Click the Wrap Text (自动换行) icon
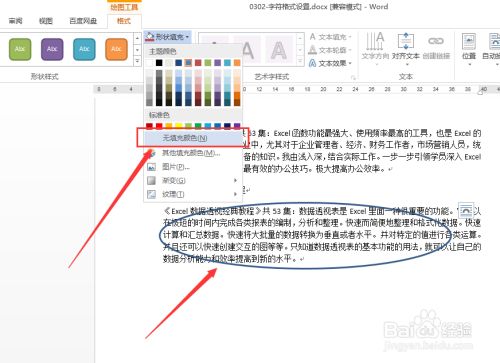The height and width of the screenshot is (363, 500). (x=495, y=41)
